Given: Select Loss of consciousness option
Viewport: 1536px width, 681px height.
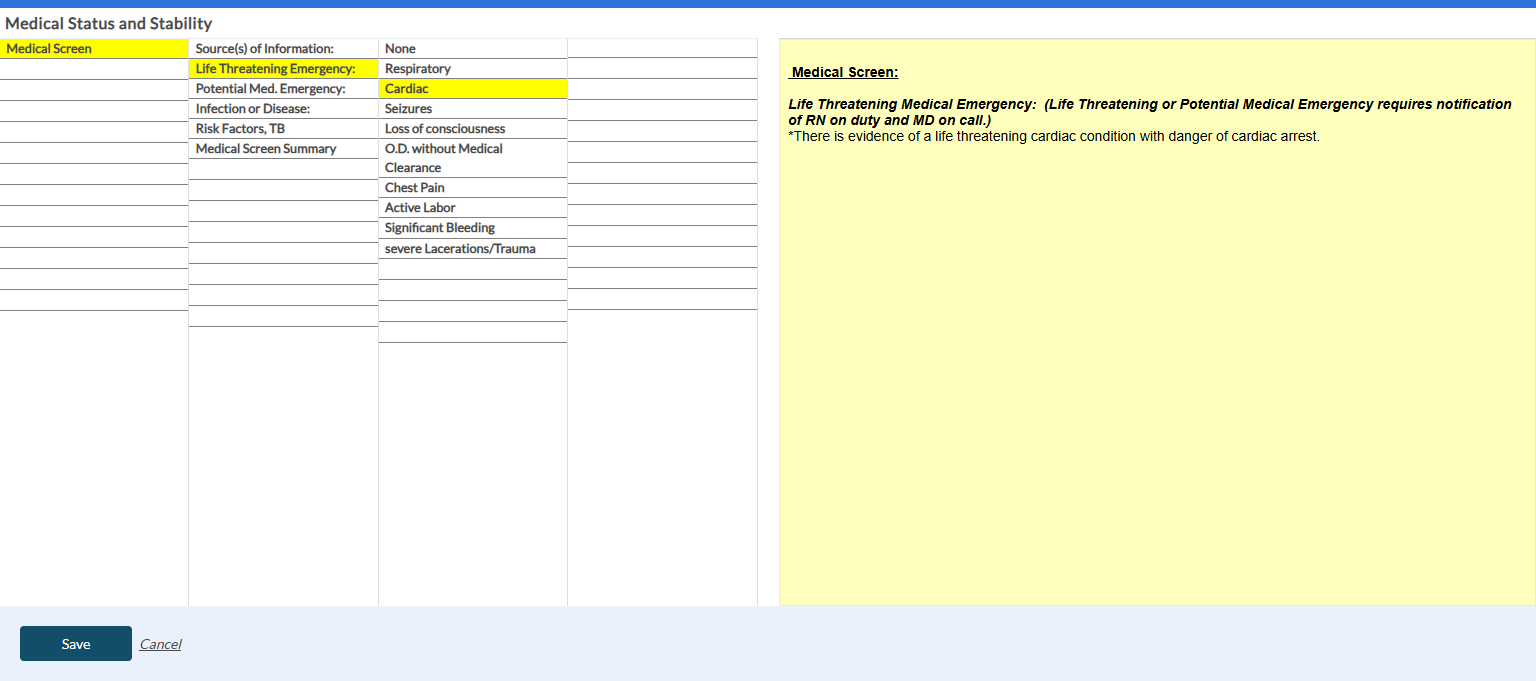Looking at the screenshot, I should (x=473, y=129).
